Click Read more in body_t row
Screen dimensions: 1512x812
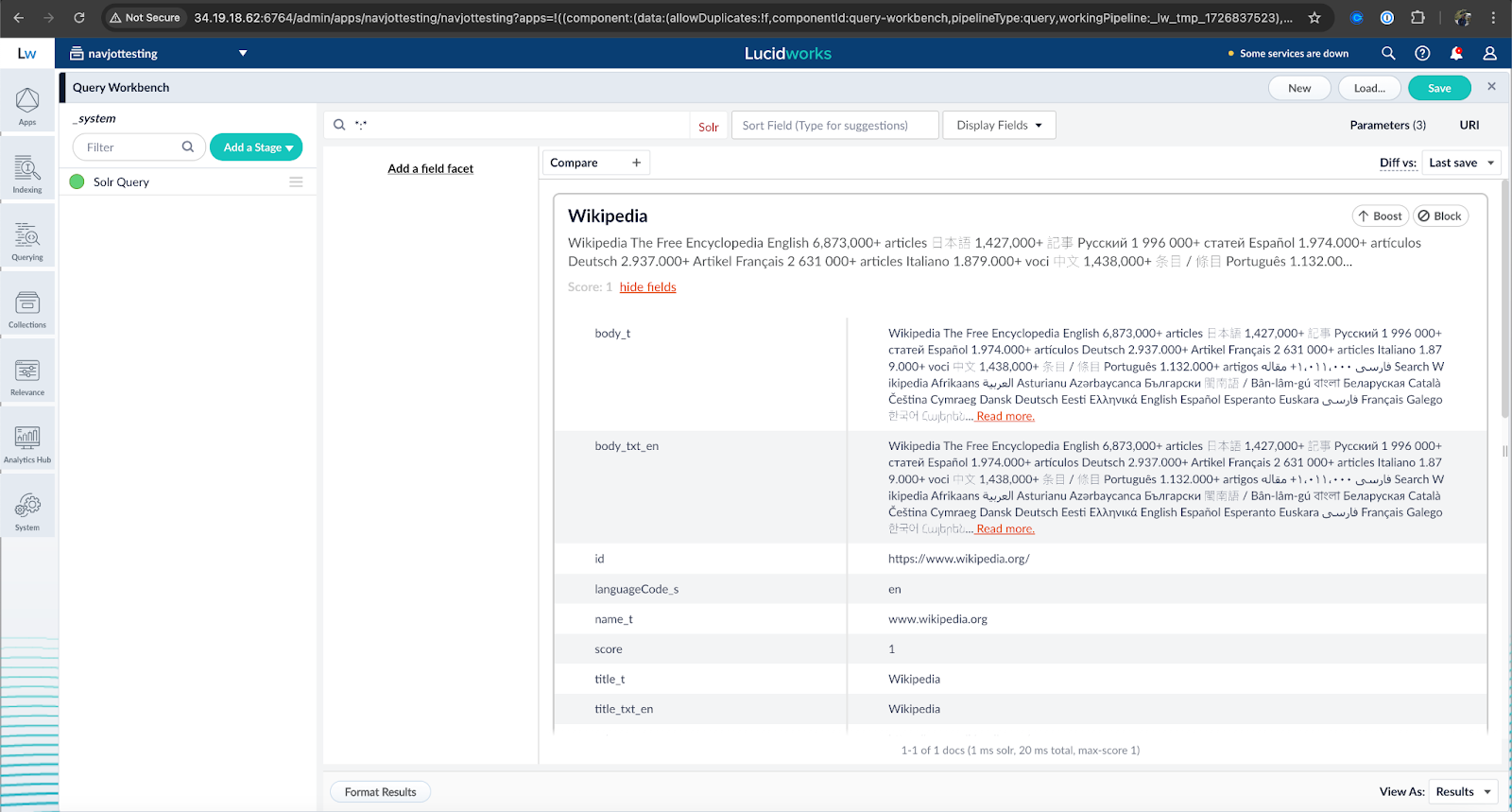click(1005, 416)
